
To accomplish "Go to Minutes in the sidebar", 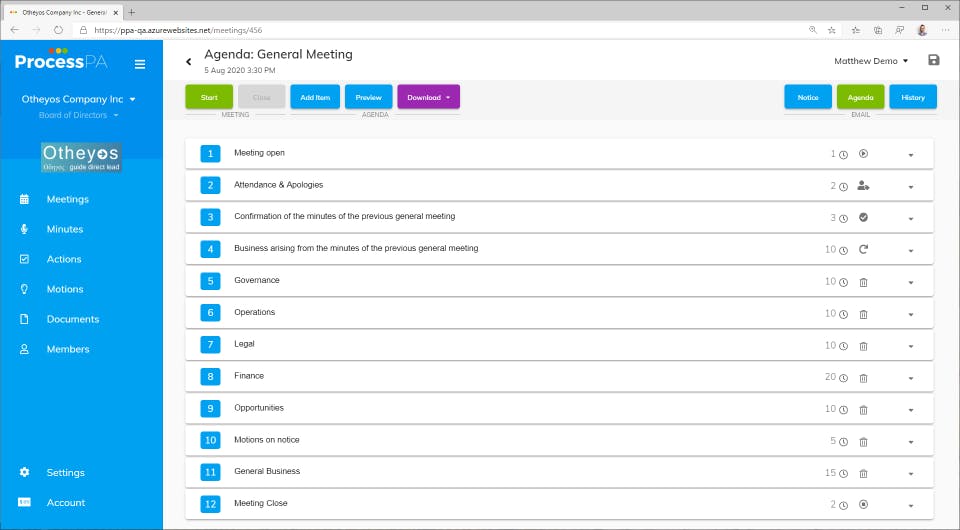I will (65, 229).
